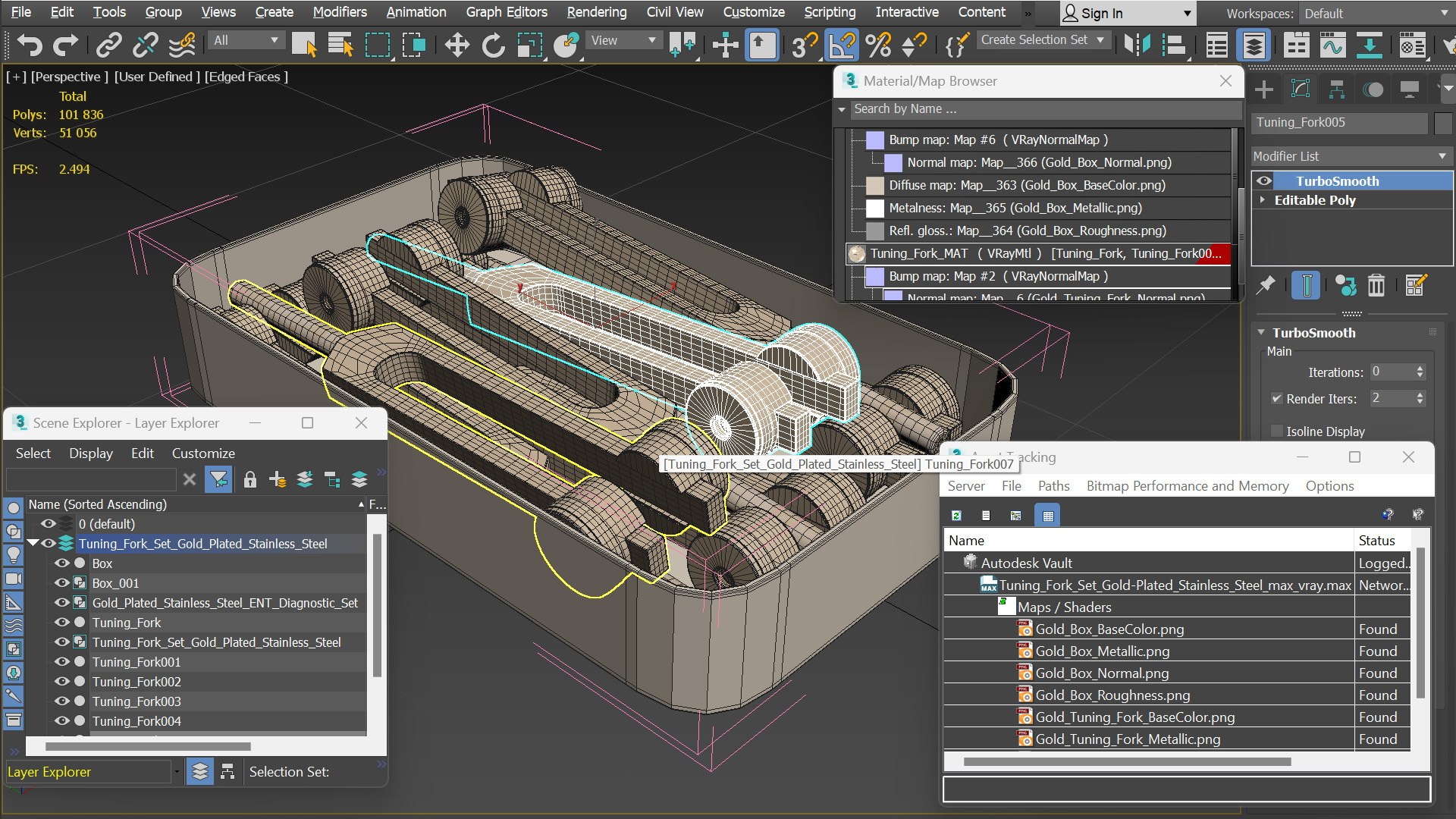The width and height of the screenshot is (1456, 819).
Task: Open the Modifier List dropdown
Action: 1351,156
